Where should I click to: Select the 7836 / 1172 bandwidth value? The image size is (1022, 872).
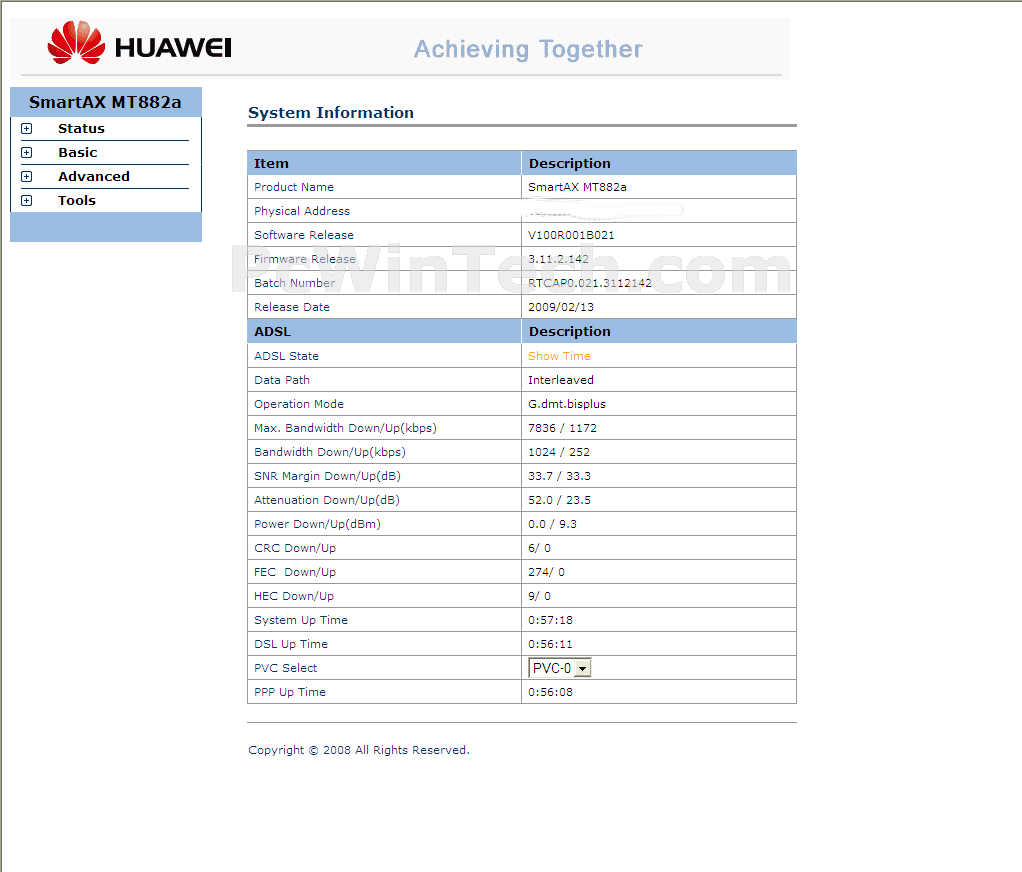(x=562, y=428)
